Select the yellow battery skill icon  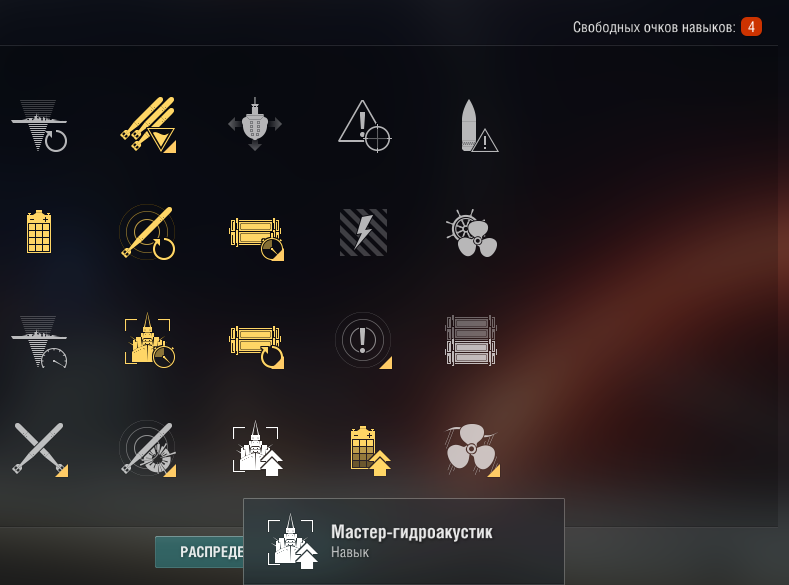39,232
